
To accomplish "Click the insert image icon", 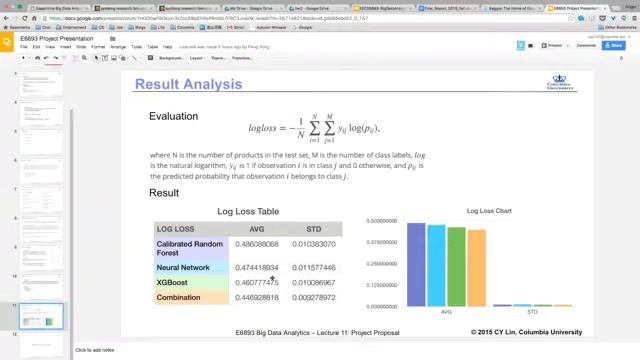I will tap(114, 58).
